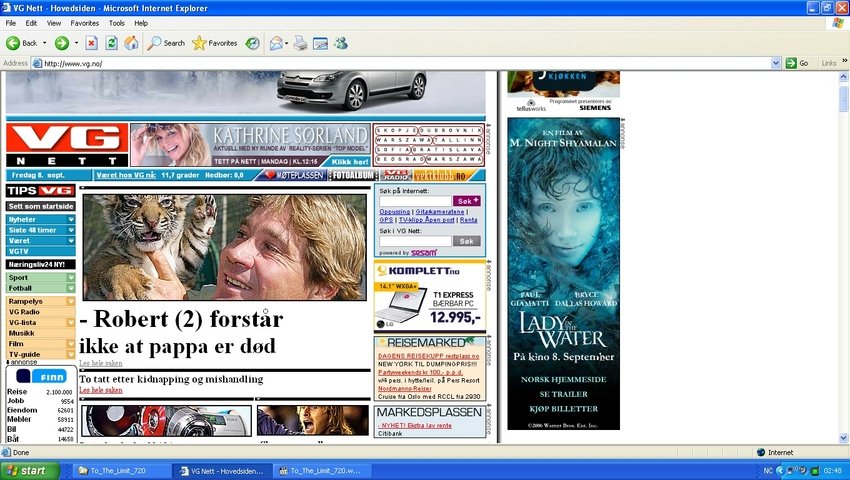Open Næringsliv24 NY! link
The width and height of the screenshot is (850, 480).
[41, 264]
